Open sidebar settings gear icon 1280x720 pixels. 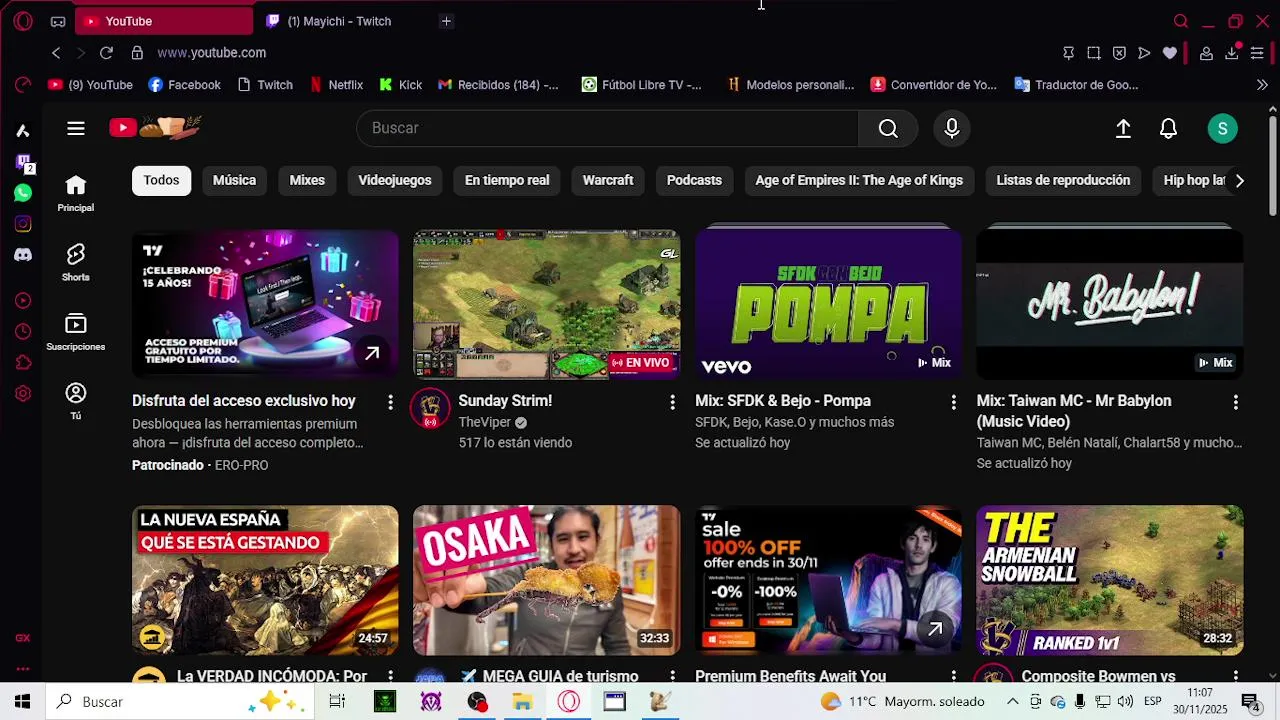(23, 394)
